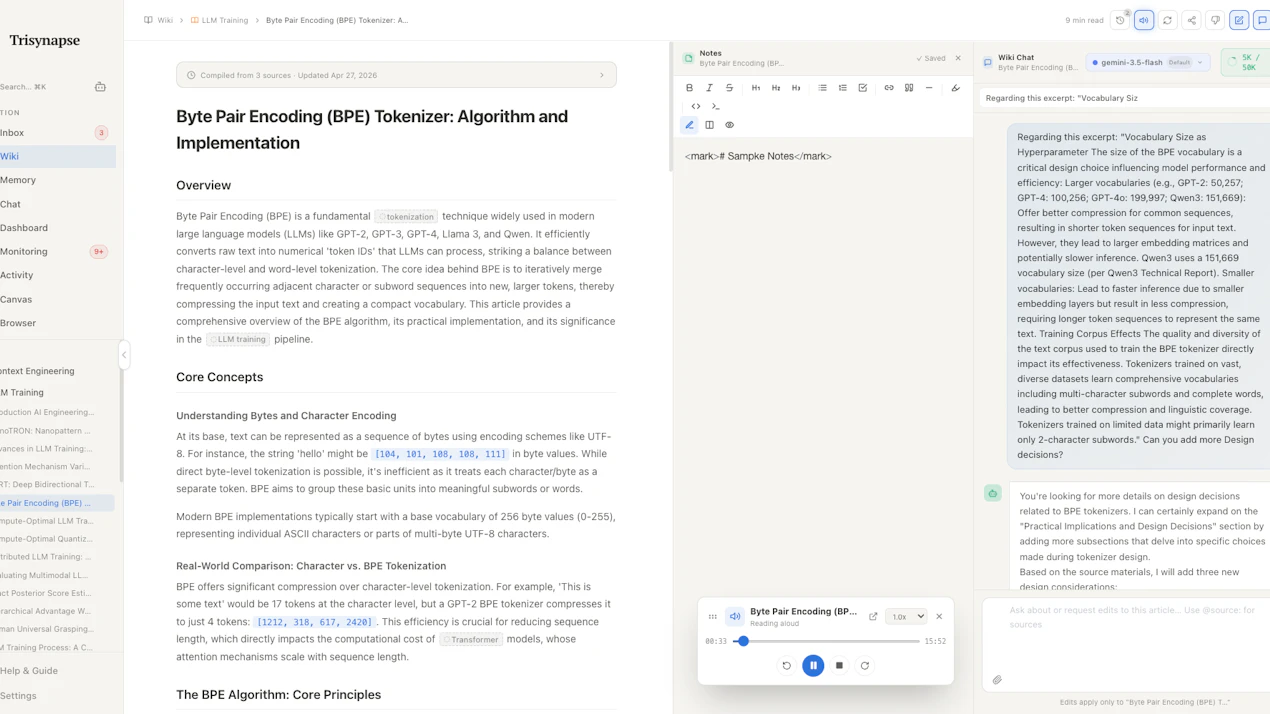Give the article a thumbs down
The width and height of the screenshot is (1270, 714).
(1215, 20)
